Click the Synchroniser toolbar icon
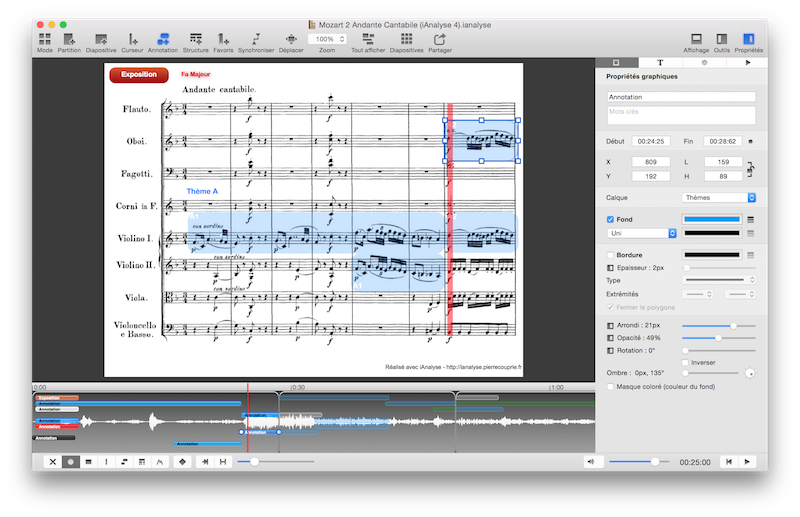This screenshot has width=800, height=517. pos(256,39)
